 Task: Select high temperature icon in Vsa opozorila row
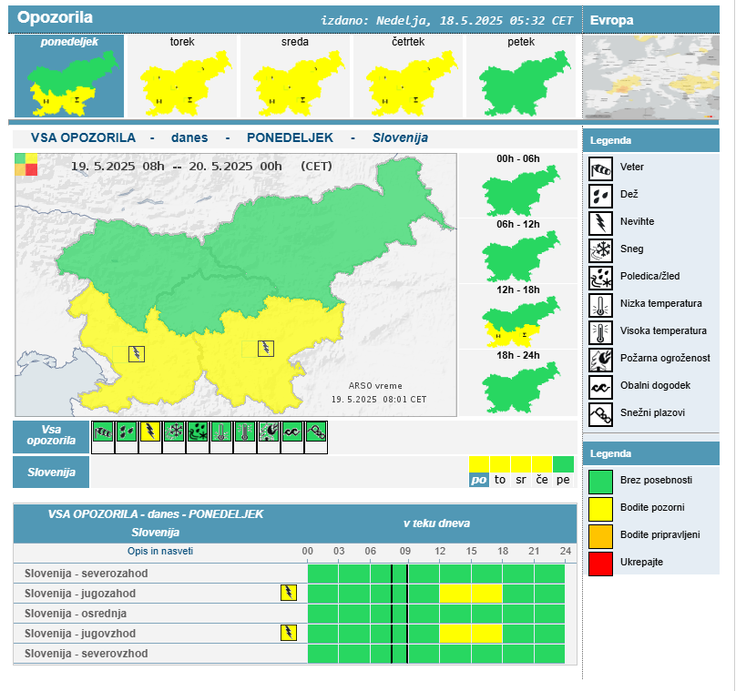coord(245,431)
